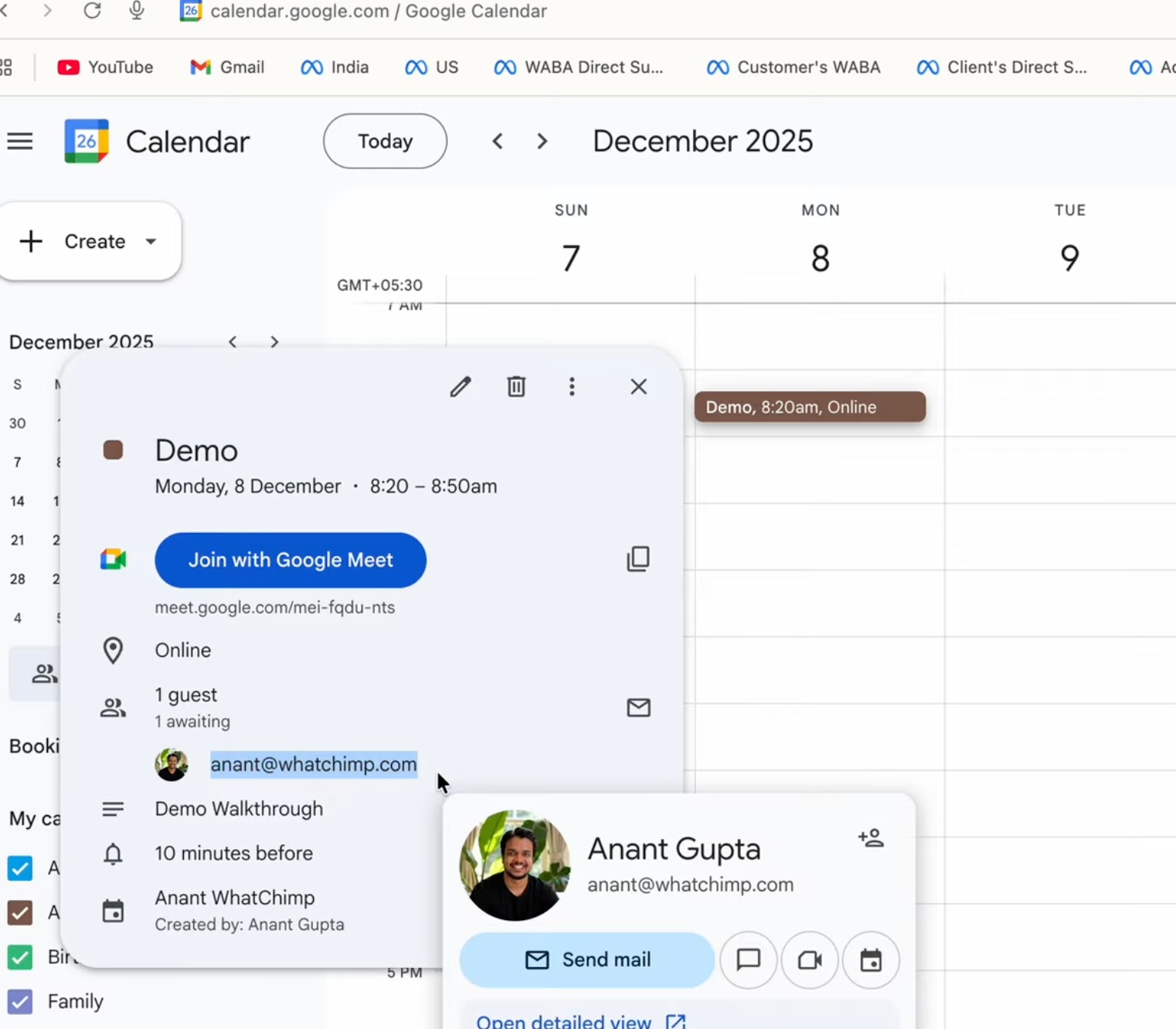Open the Gmail bookmark

(x=227, y=67)
